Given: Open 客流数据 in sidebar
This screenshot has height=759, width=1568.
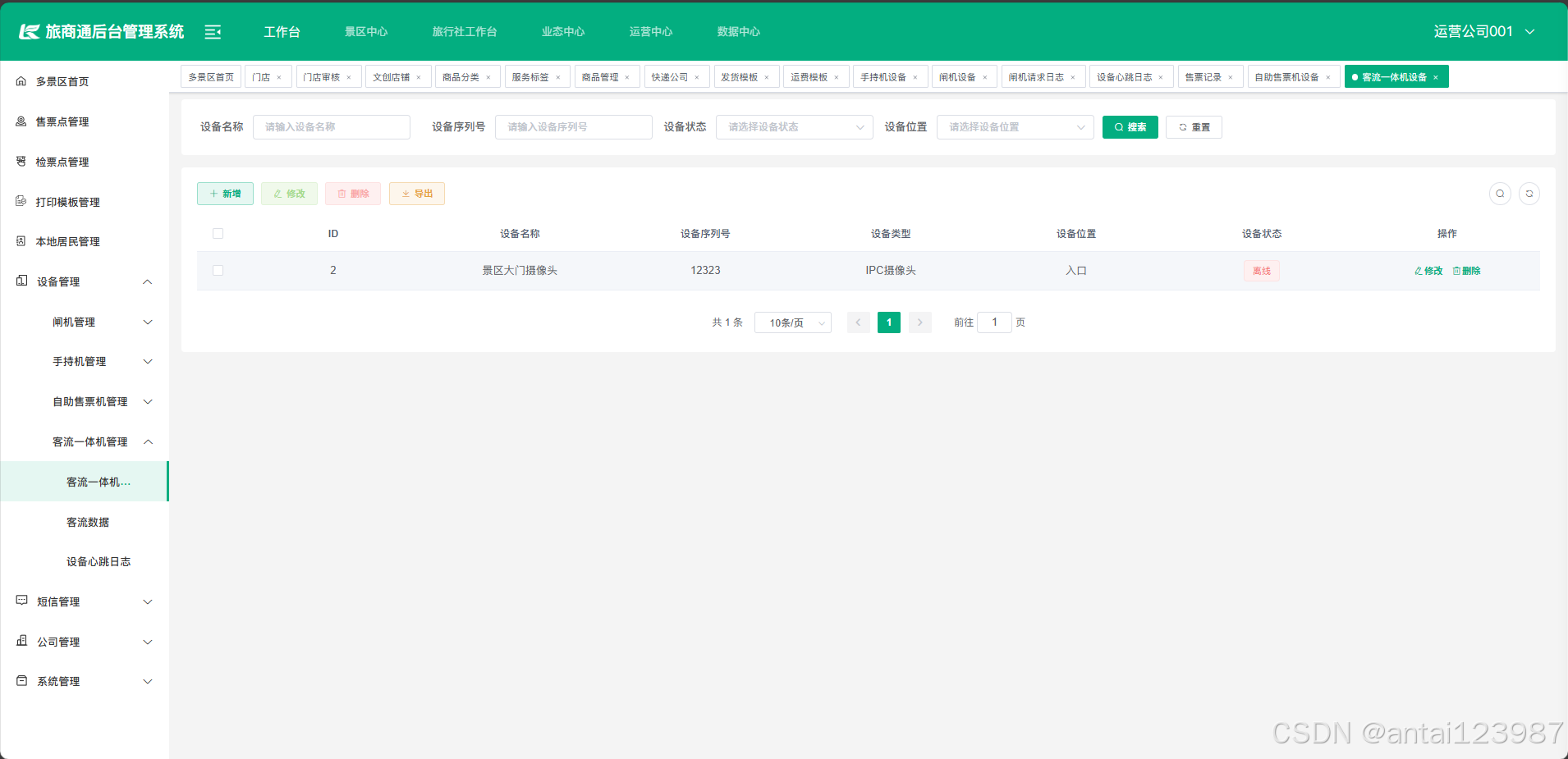Looking at the screenshot, I should point(88,522).
